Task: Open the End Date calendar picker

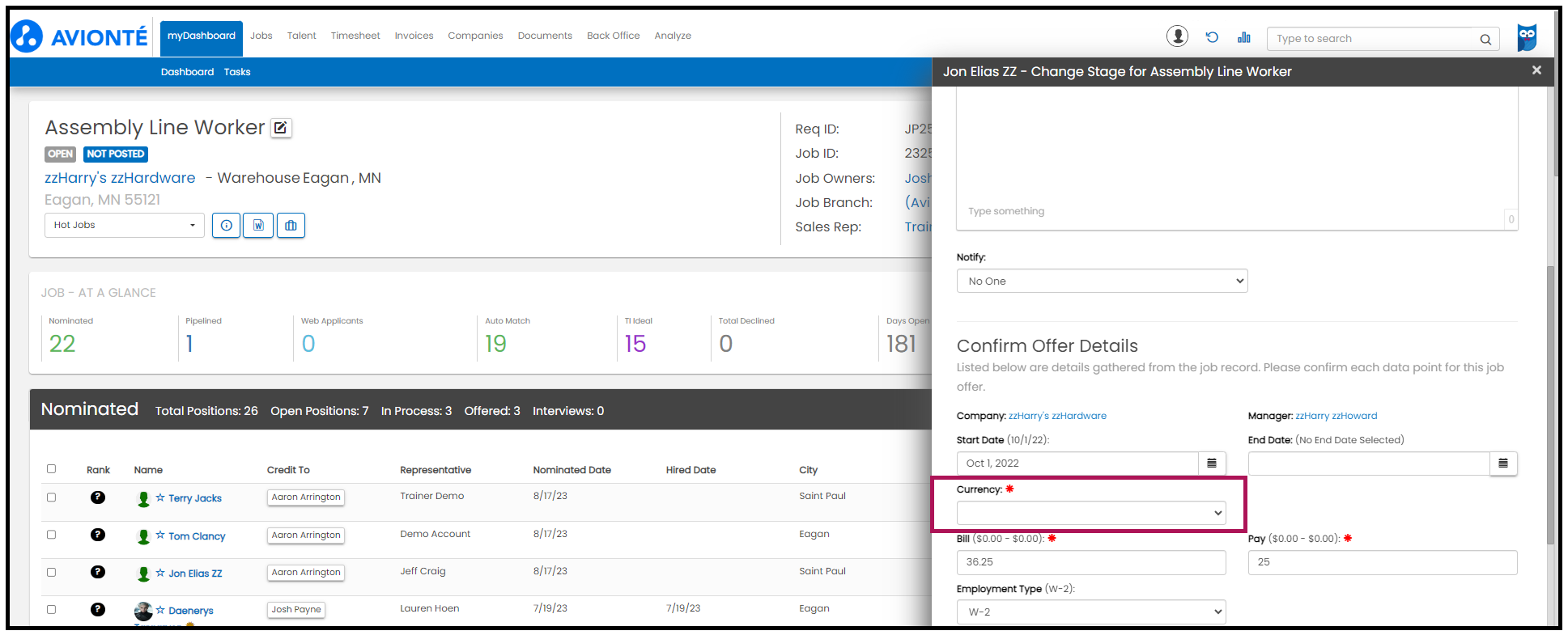Action: 1503,464
